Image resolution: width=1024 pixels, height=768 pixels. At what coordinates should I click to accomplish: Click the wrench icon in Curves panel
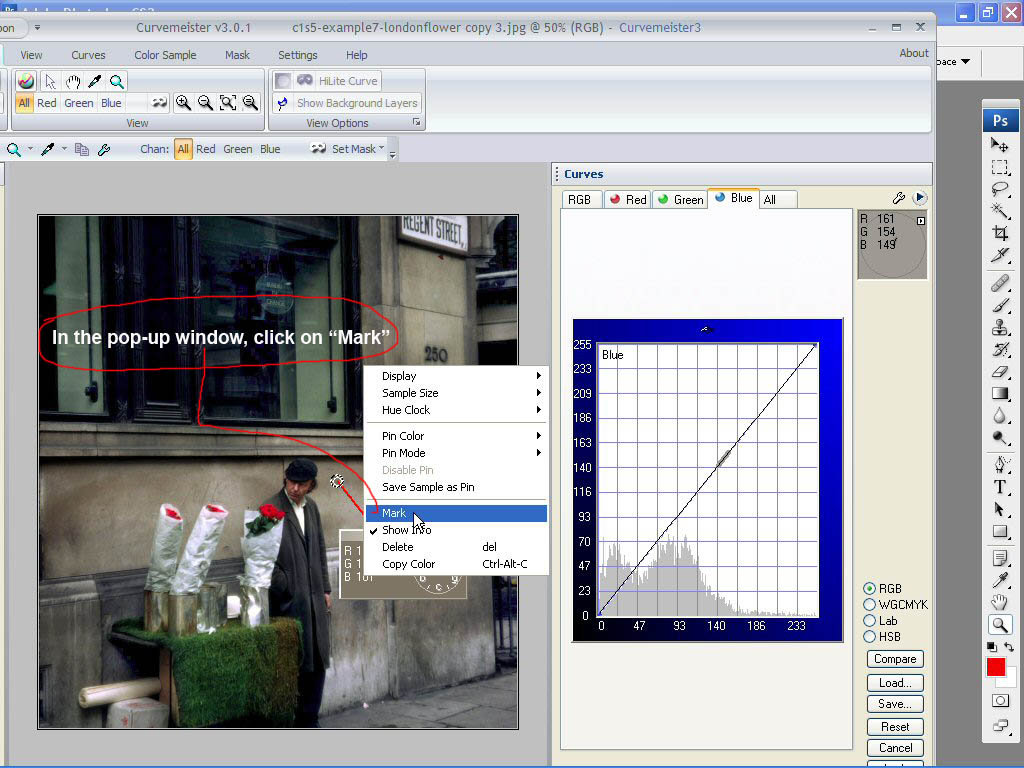click(x=899, y=199)
